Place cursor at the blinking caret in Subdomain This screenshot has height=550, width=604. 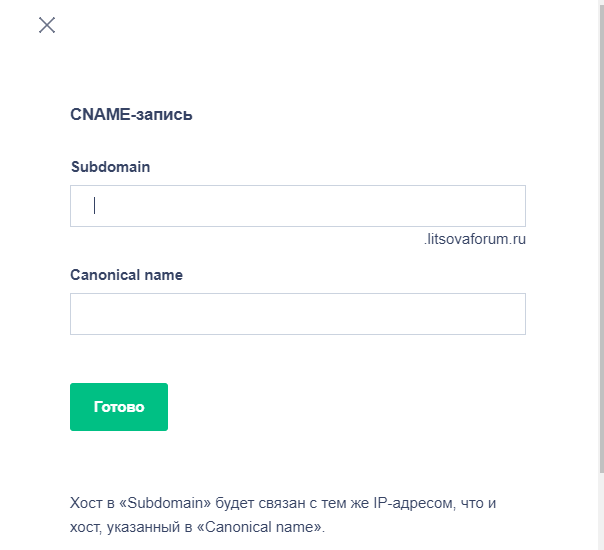click(94, 205)
